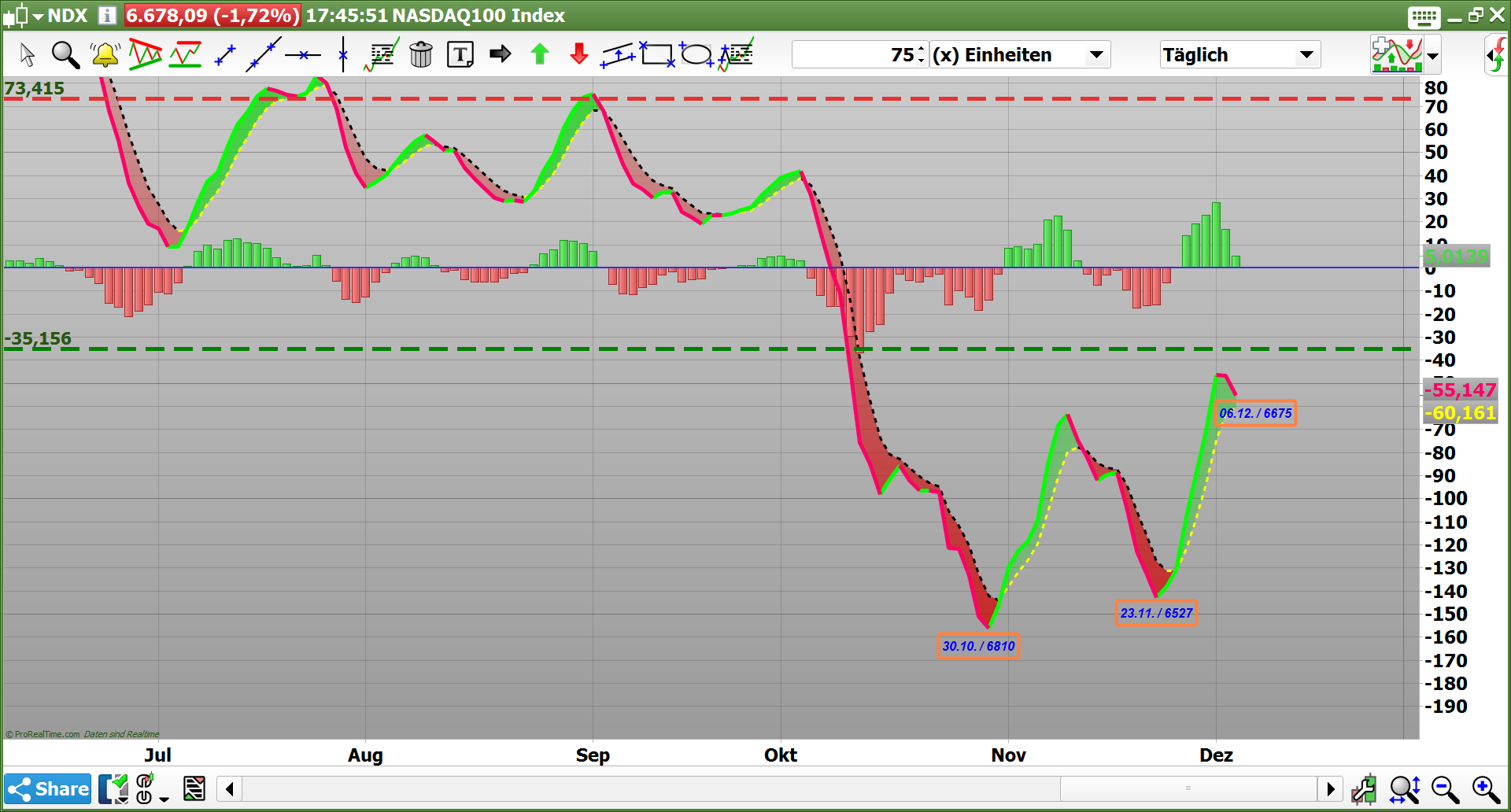The image size is (1511, 812).
Task: Click the horizontal scrollbar thumb
Action: (1188, 788)
